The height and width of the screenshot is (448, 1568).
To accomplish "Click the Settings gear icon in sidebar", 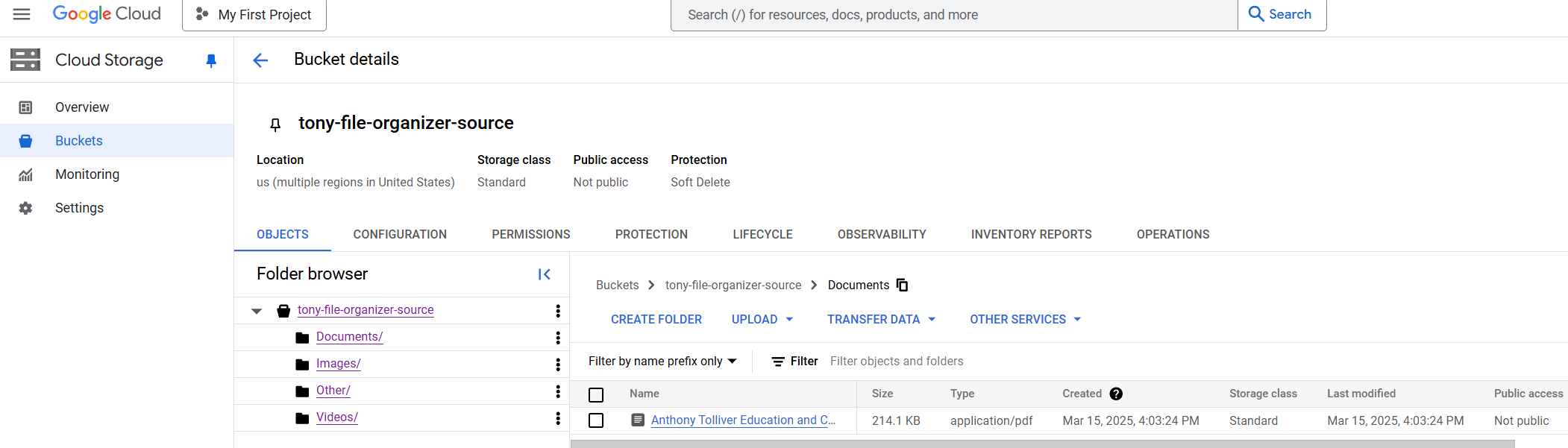I will point(25,208).
